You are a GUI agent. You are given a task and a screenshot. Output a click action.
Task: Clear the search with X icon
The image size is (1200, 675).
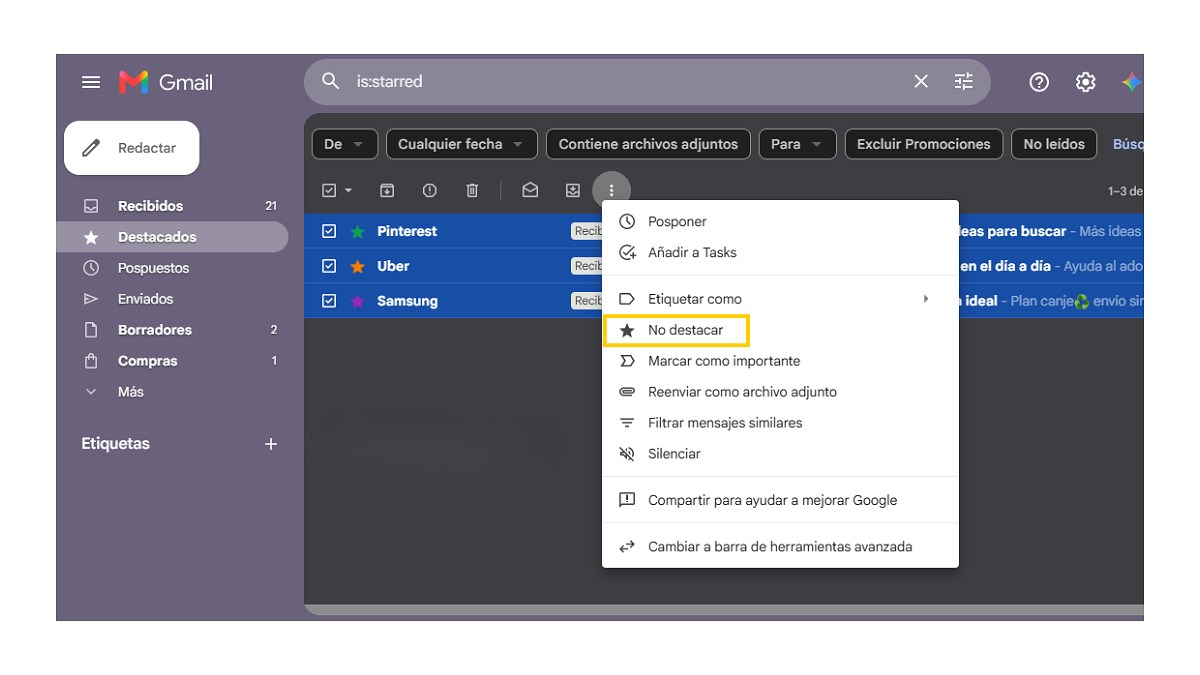click(x=921, y=81)
